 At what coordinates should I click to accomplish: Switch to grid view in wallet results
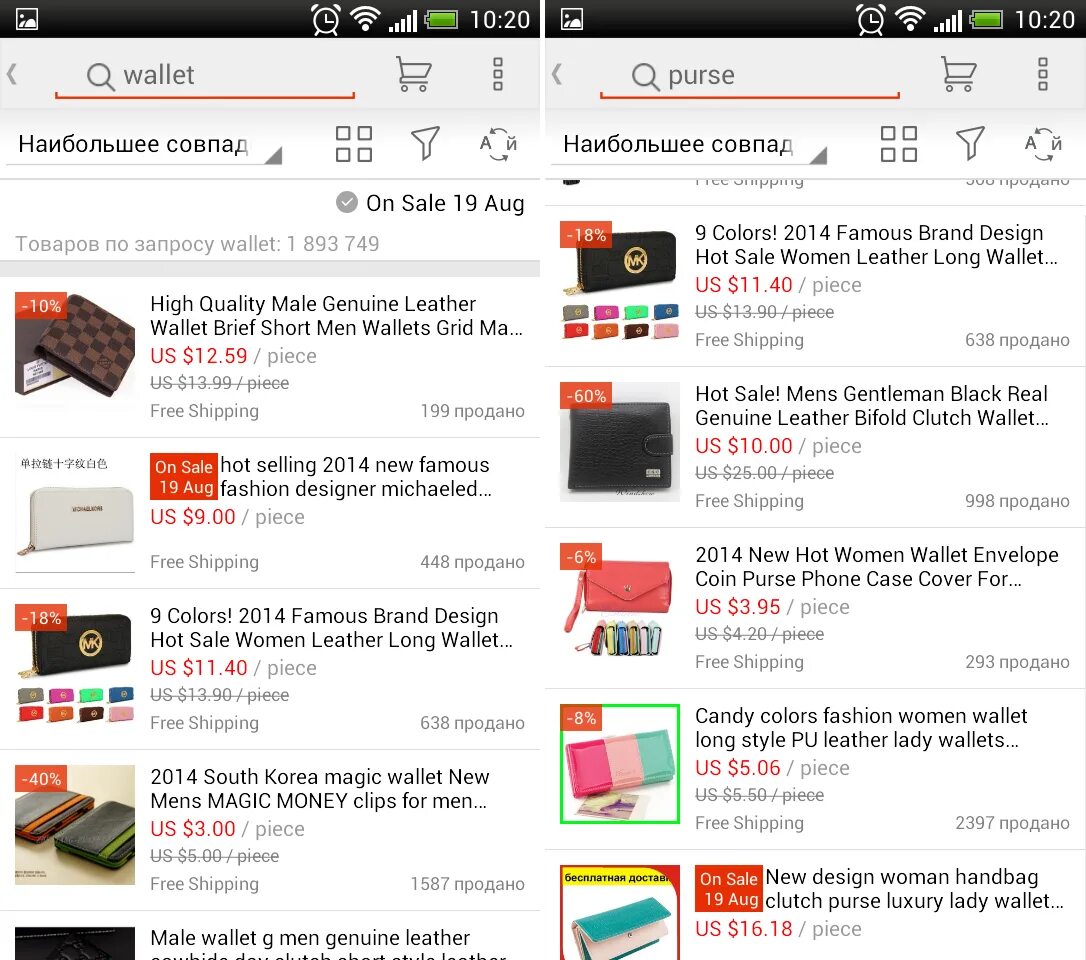coord(353,143)
